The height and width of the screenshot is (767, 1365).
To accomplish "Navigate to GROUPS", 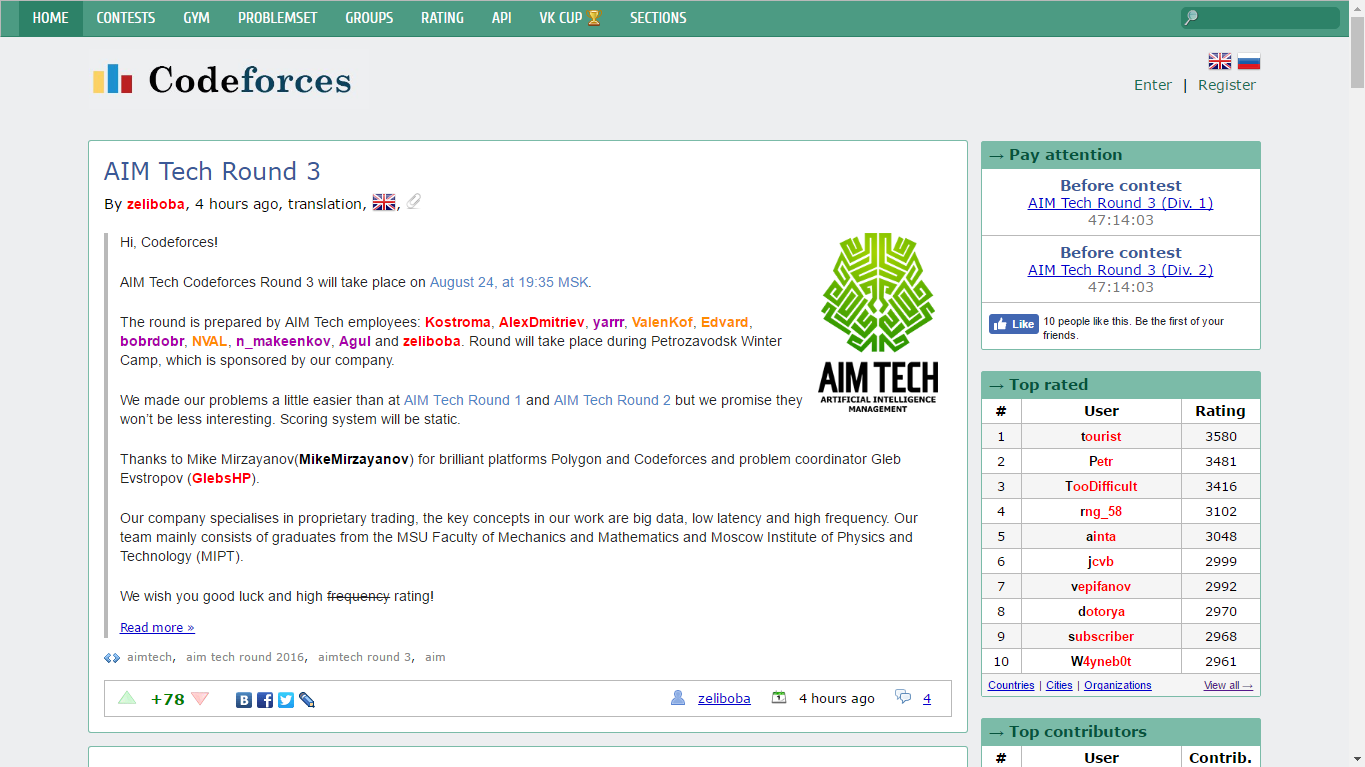I will click(x=369, y=18).
